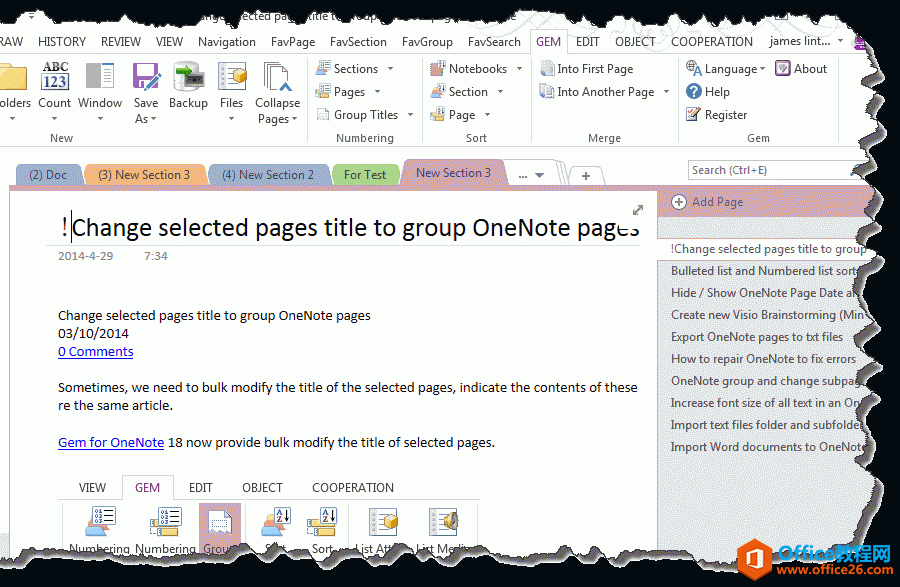Expand the page to full view
The image size is (900, 587).
(638, 210)
